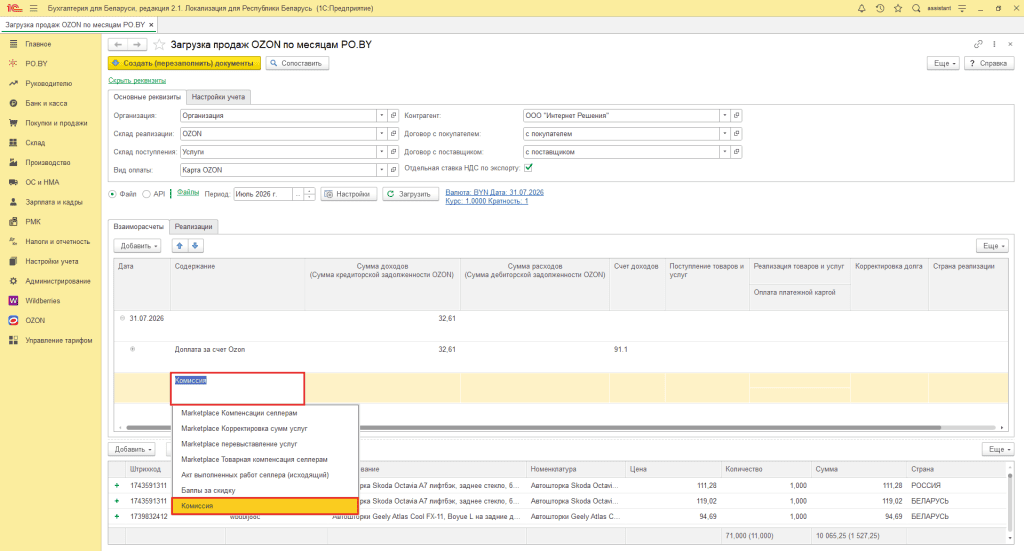Choose Баллы за скидку list entry
Viewport: 1024px width, 551px height.
click(x=265, y=490)
